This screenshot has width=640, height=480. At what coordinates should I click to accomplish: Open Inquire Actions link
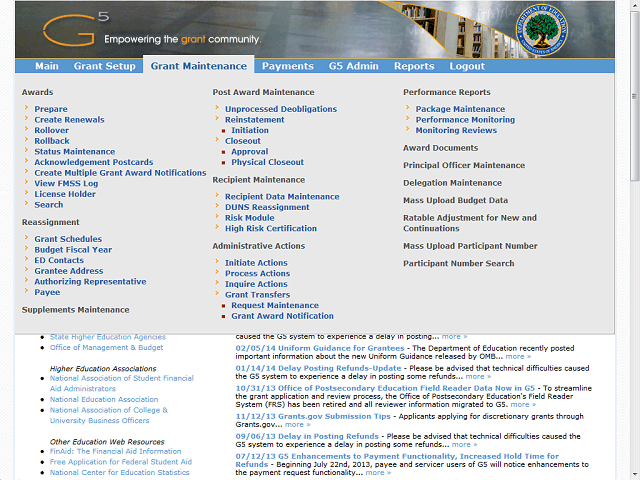pos(256,284)
